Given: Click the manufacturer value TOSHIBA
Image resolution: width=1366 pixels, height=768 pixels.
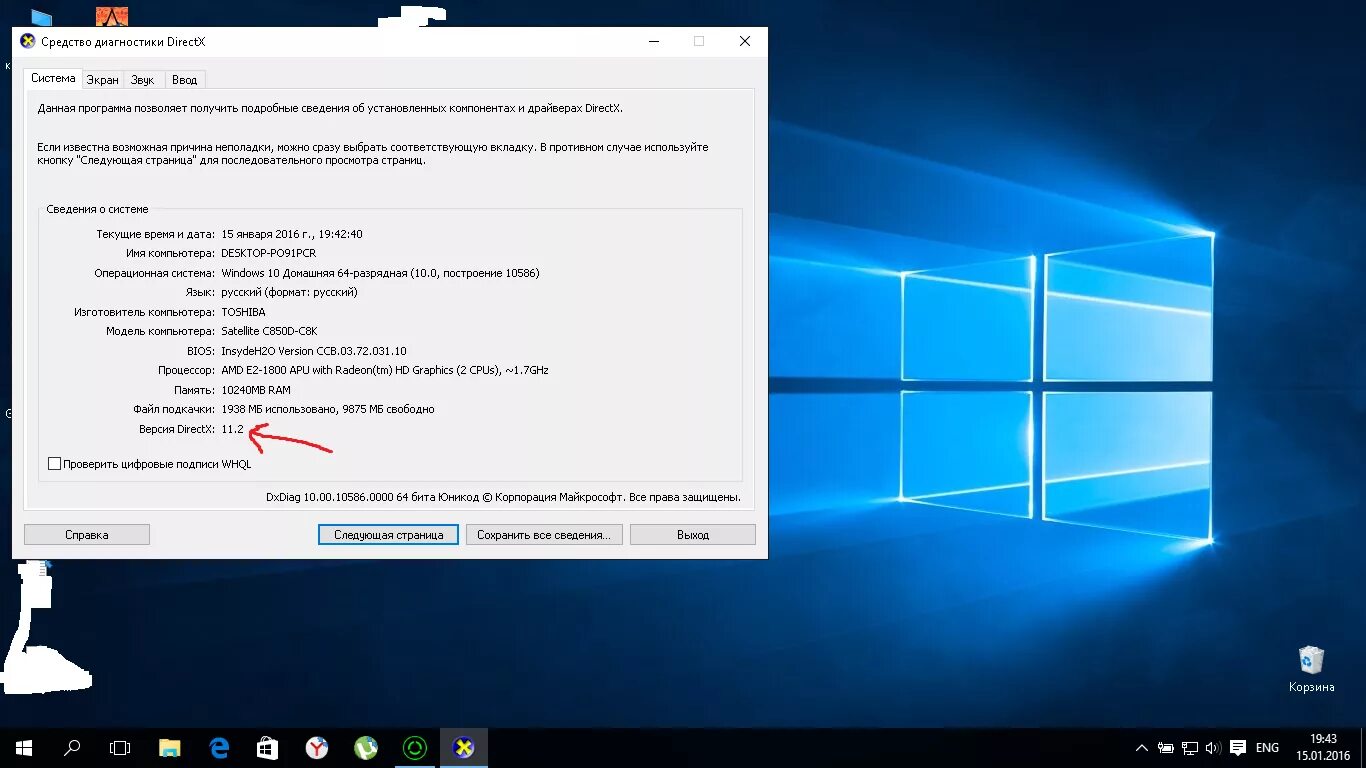Looking at the screenshot, I should pos(243,312).
